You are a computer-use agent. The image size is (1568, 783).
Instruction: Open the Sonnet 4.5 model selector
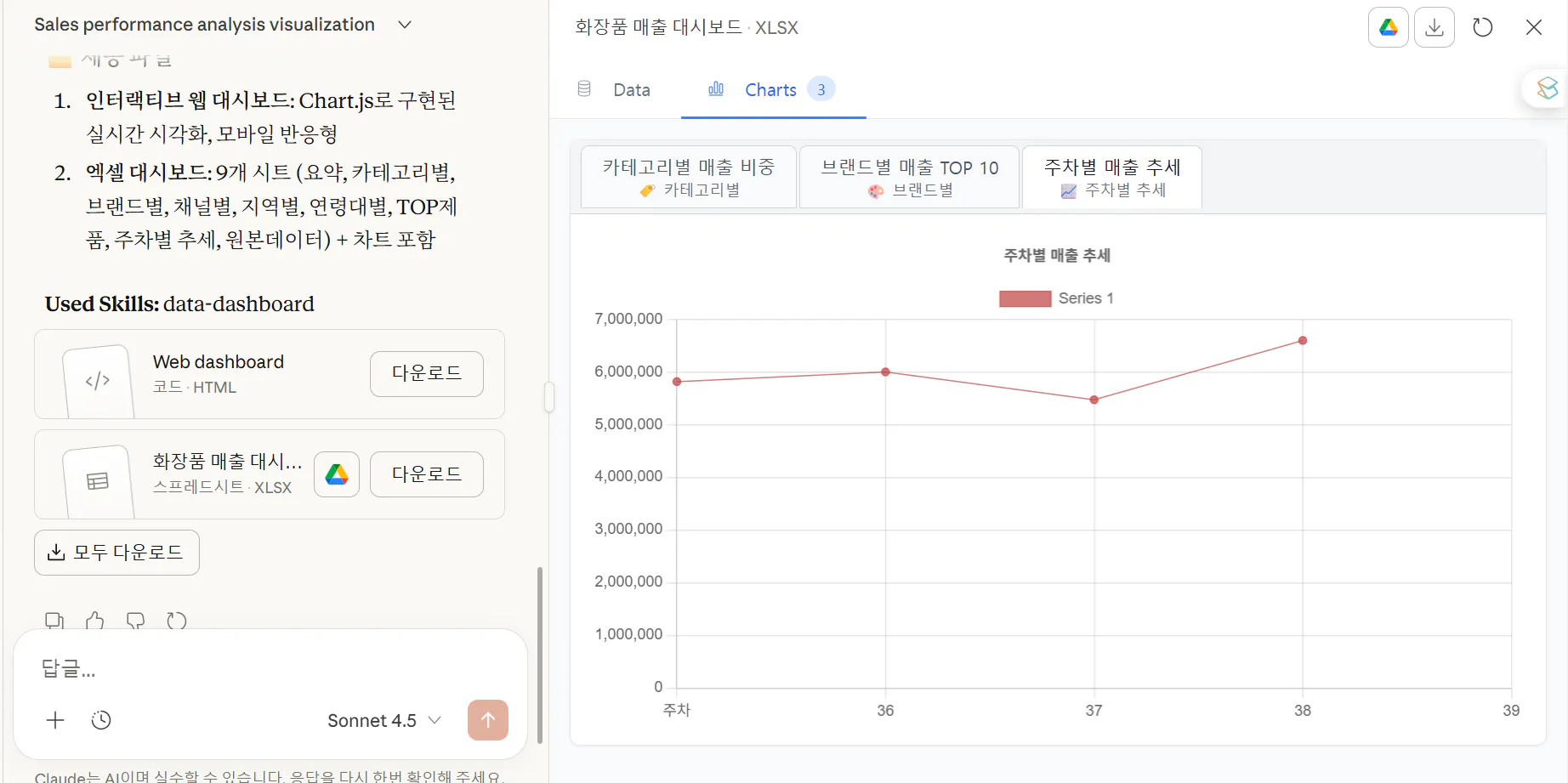(383, 720)
